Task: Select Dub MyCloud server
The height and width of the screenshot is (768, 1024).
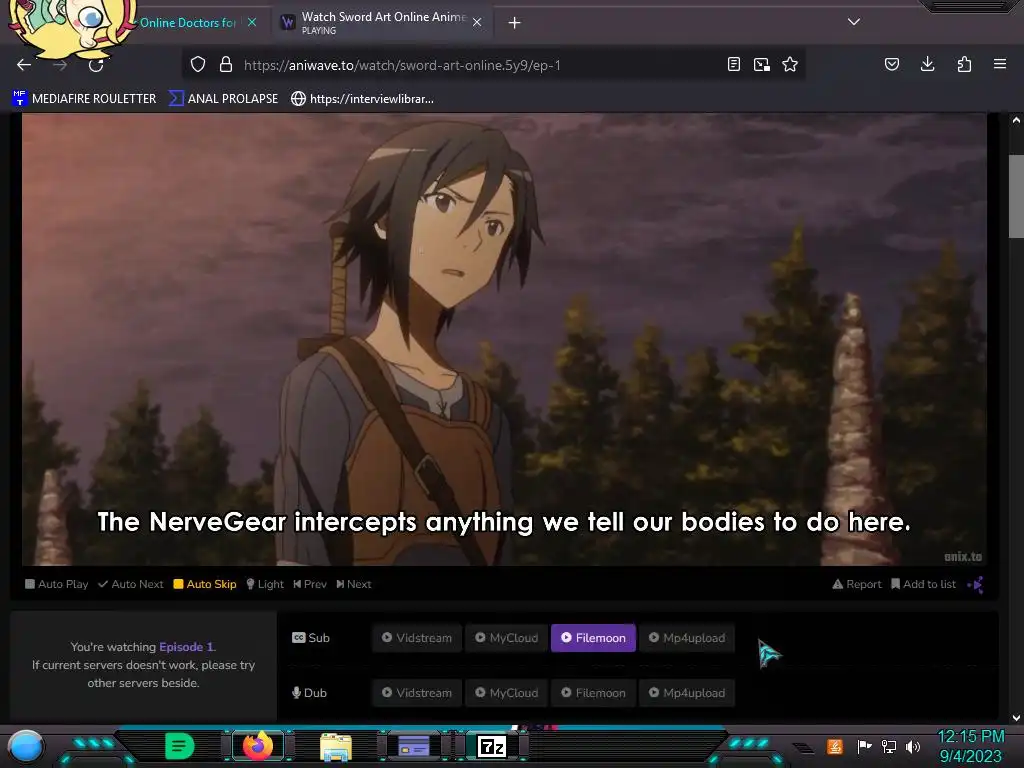Action: click(x=507, y=693)
